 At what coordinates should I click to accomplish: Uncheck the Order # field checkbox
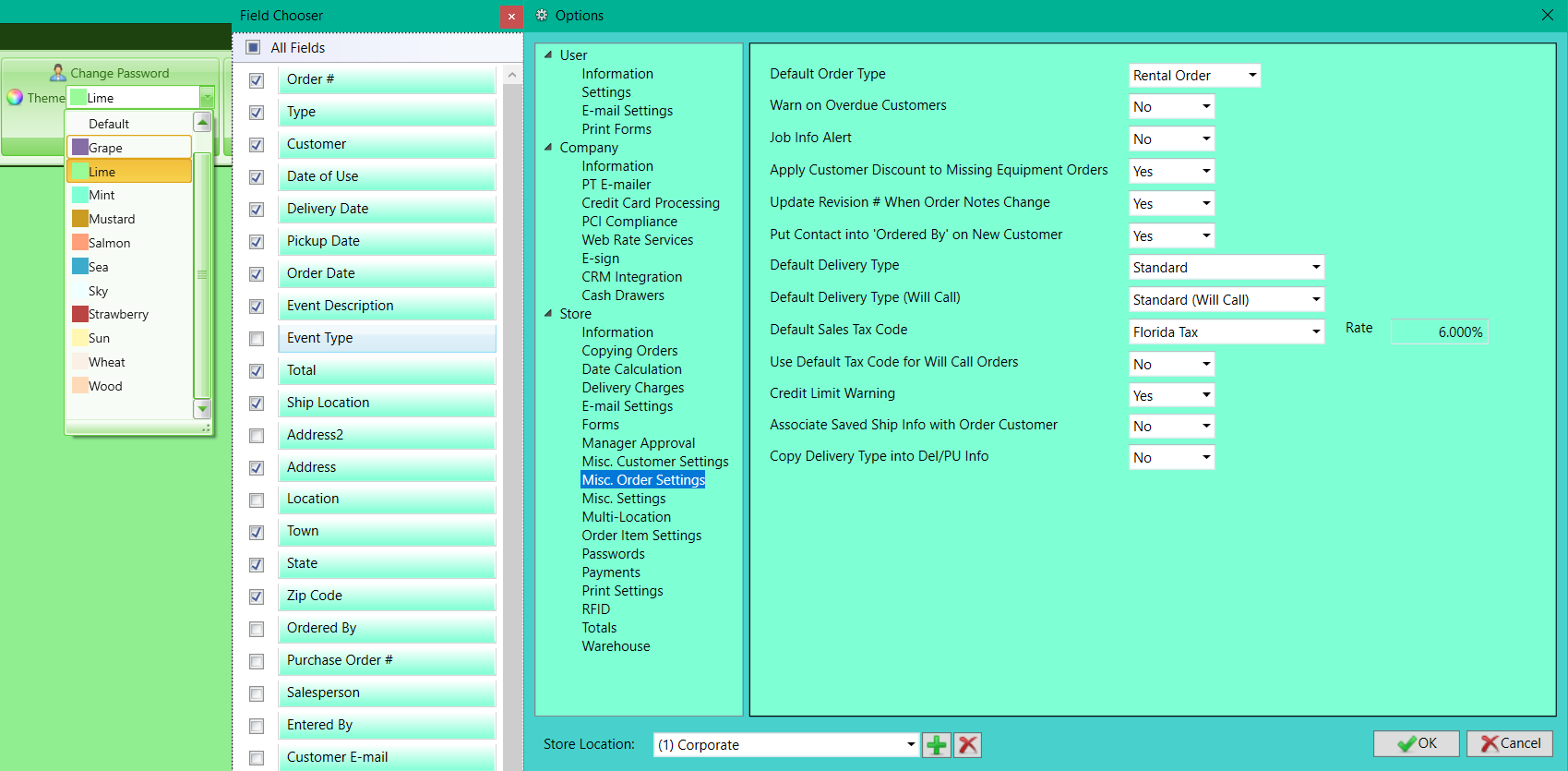[257, 80]
